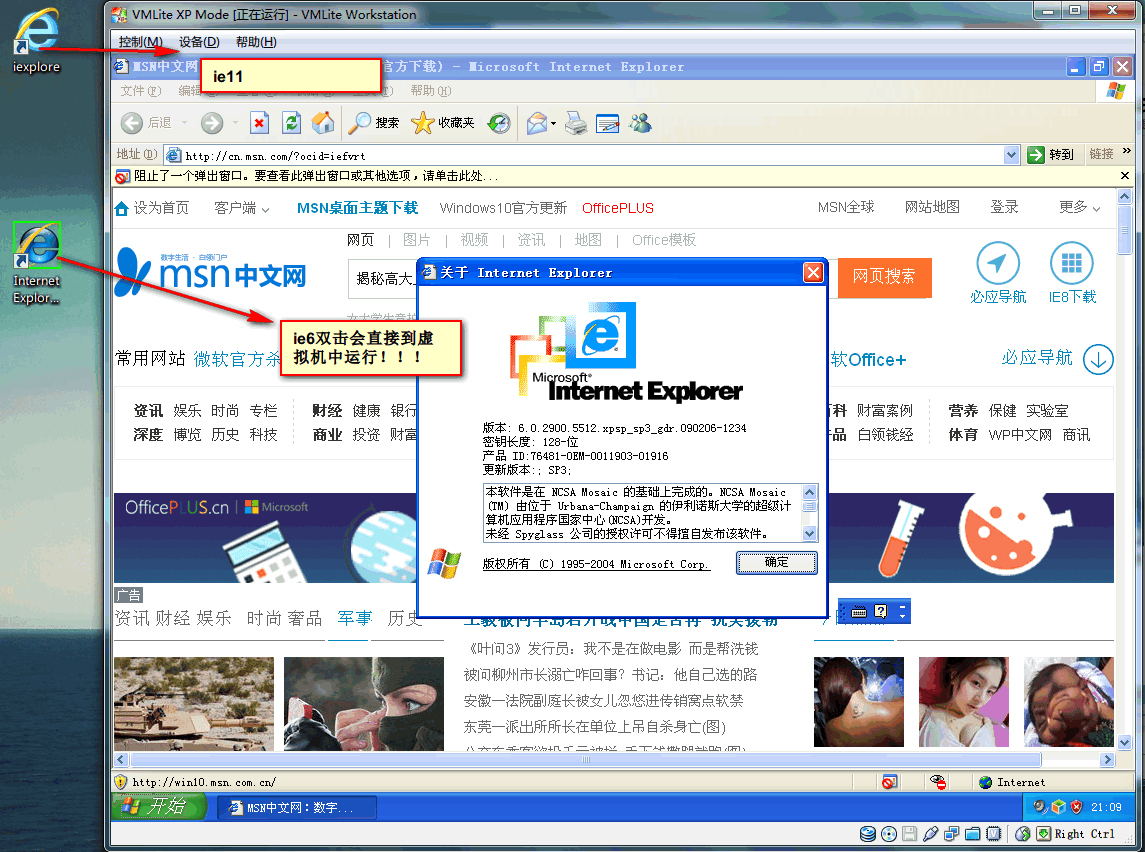Image resolution: width=1145 pixels, height=852 pixels.
Task: Click 确定 button in About dialog
Action: tap(776, 562)
